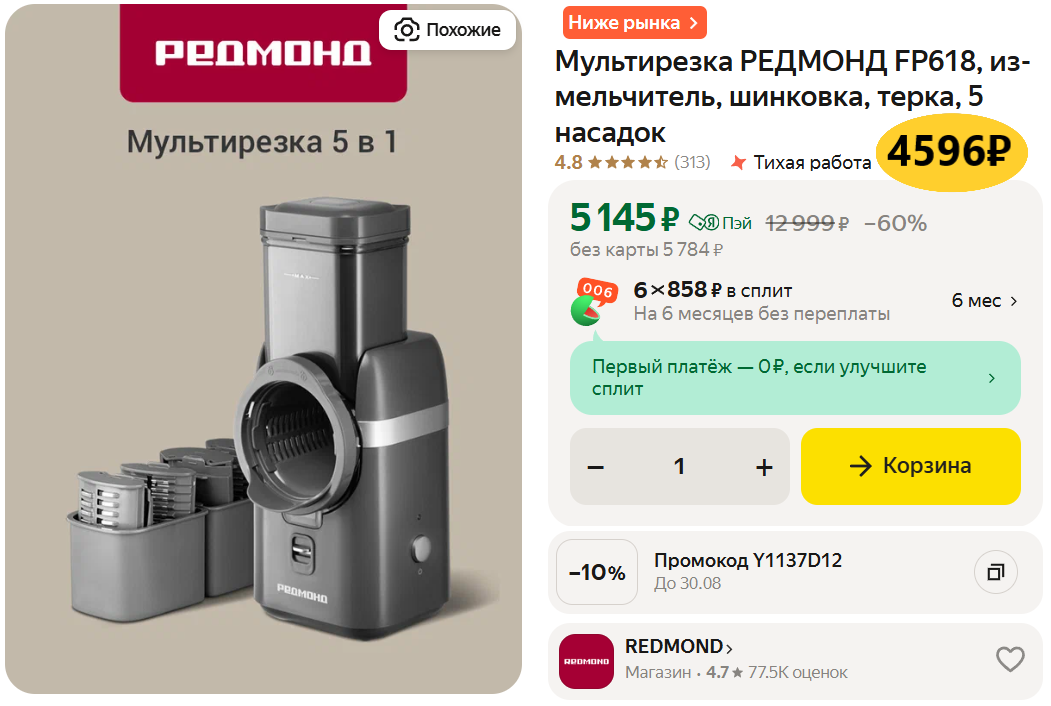
Task: Expand the Первый платёж 0₽ banner
Action: [x=795, y=377]
